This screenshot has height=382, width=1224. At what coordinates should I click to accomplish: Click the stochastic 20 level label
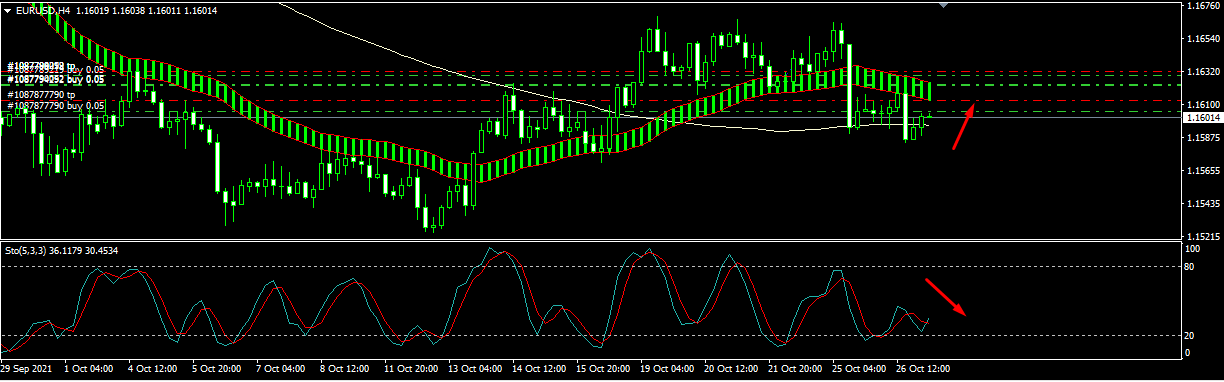point(1190,335)
